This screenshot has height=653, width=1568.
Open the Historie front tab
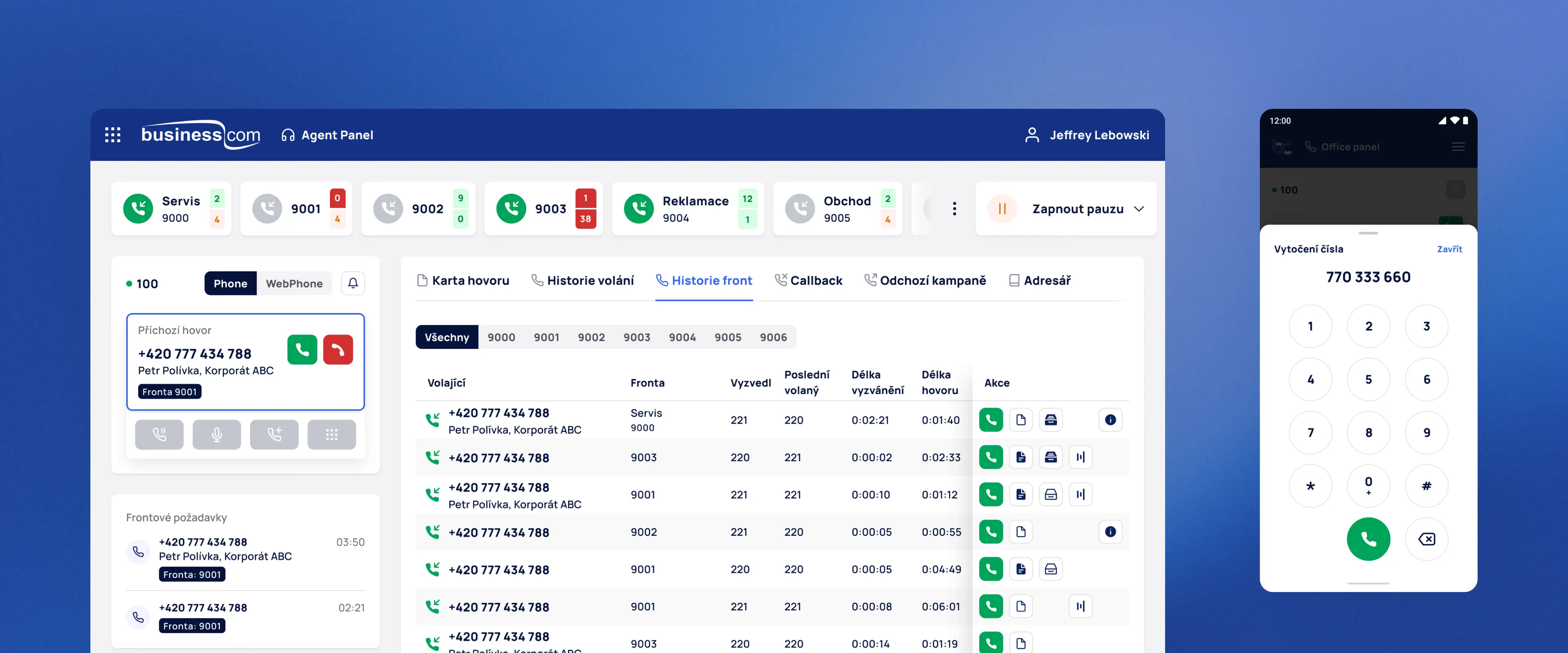(704, 280)
